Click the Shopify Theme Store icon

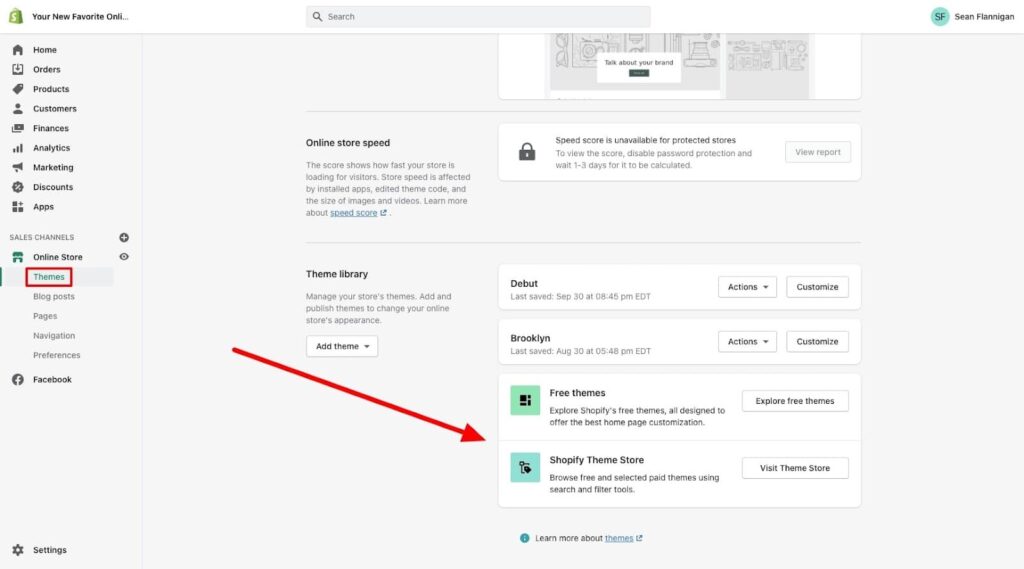point(525,468)
